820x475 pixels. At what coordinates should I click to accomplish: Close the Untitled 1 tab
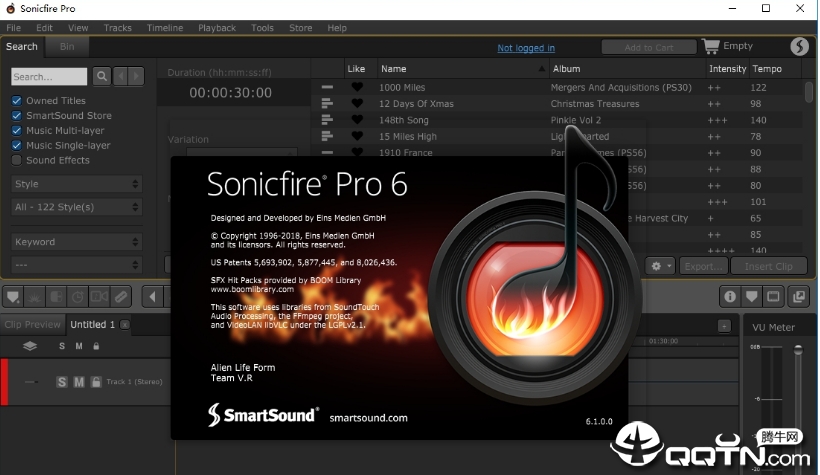pos(124,325)
